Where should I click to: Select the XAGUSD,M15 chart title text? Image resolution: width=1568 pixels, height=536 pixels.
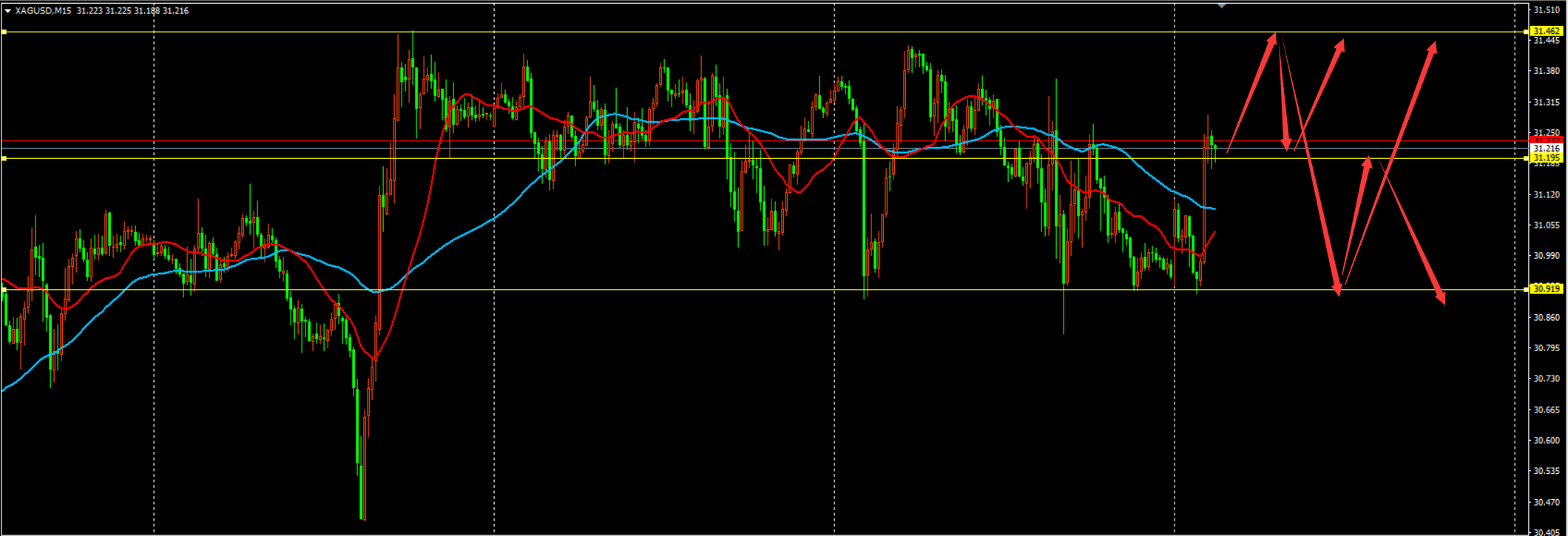[x=43, y=11]
